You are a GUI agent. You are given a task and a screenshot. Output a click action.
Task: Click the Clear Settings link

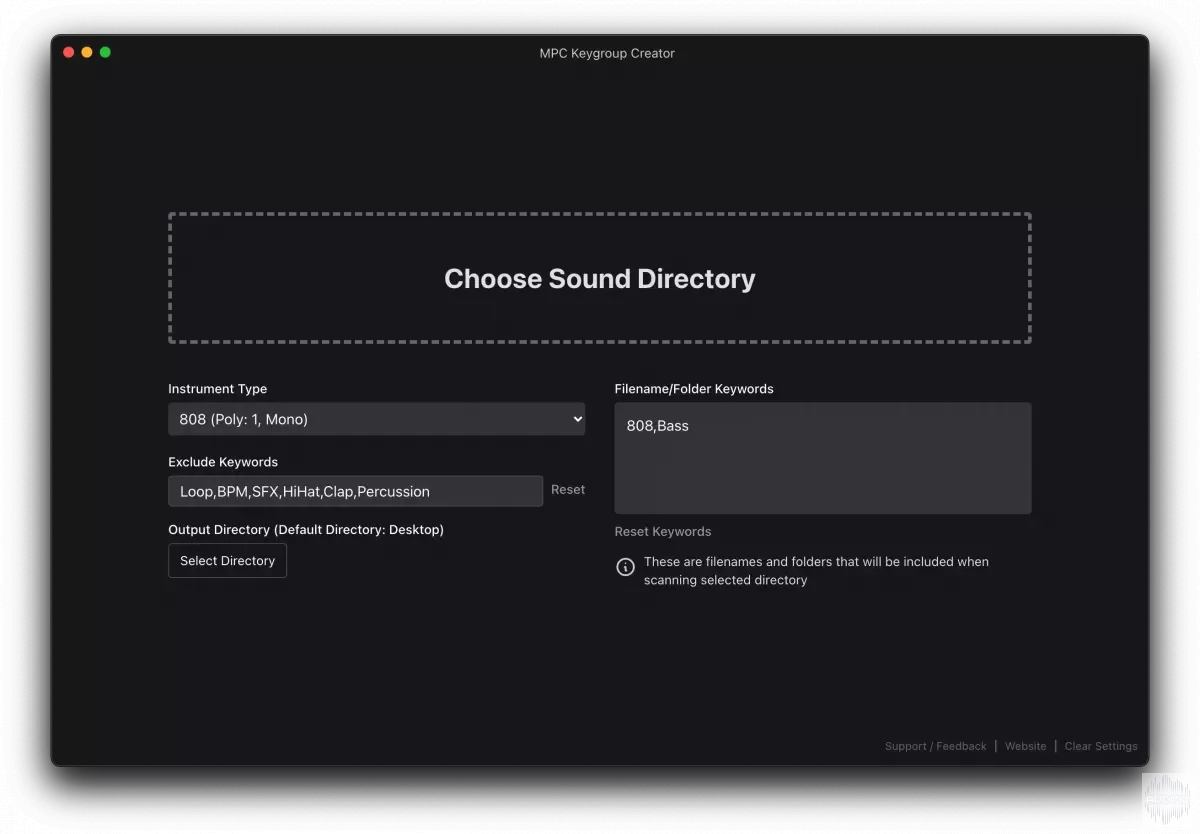1101,746
